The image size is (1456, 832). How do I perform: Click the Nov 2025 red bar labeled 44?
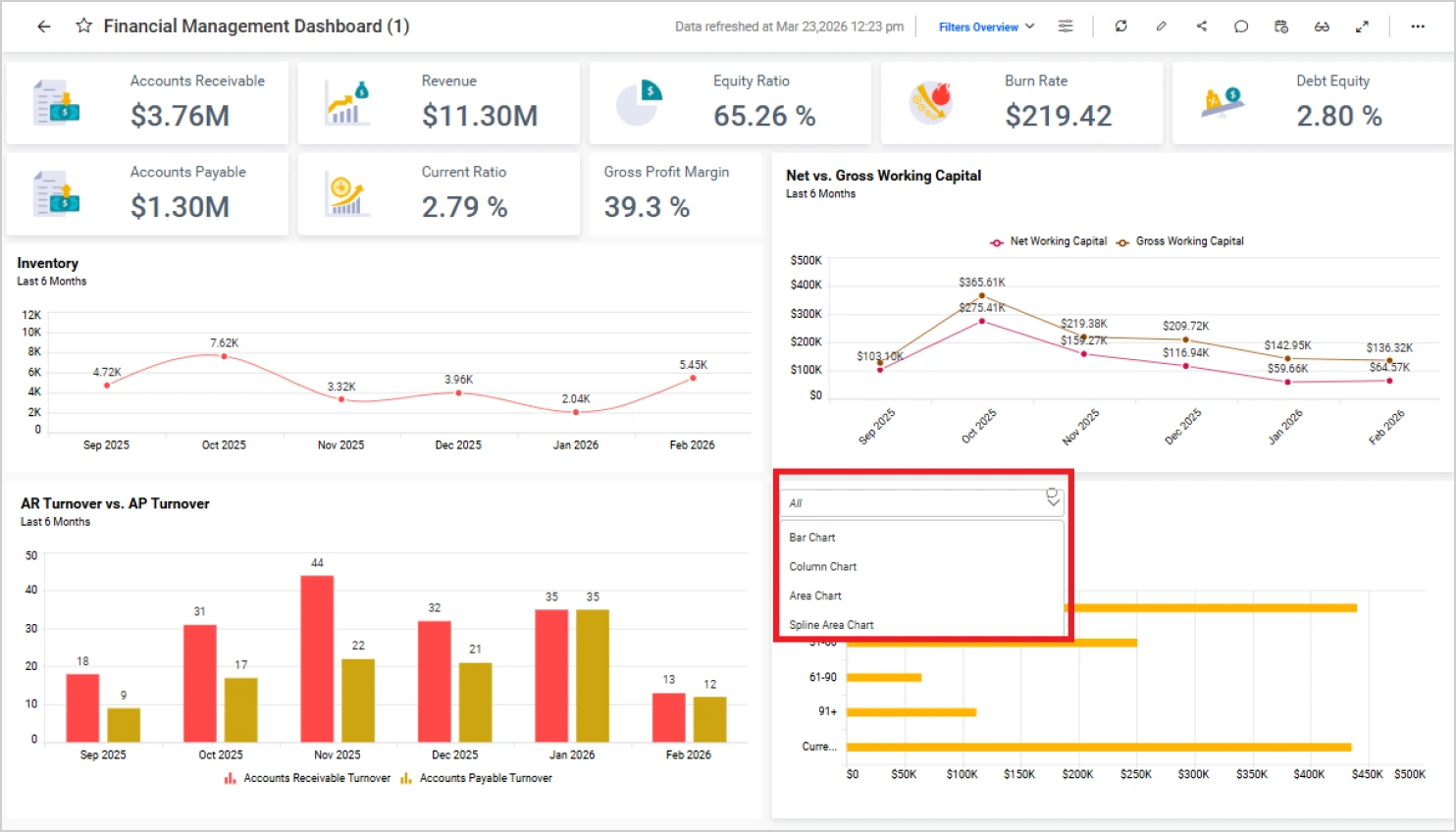pos(317,658)
